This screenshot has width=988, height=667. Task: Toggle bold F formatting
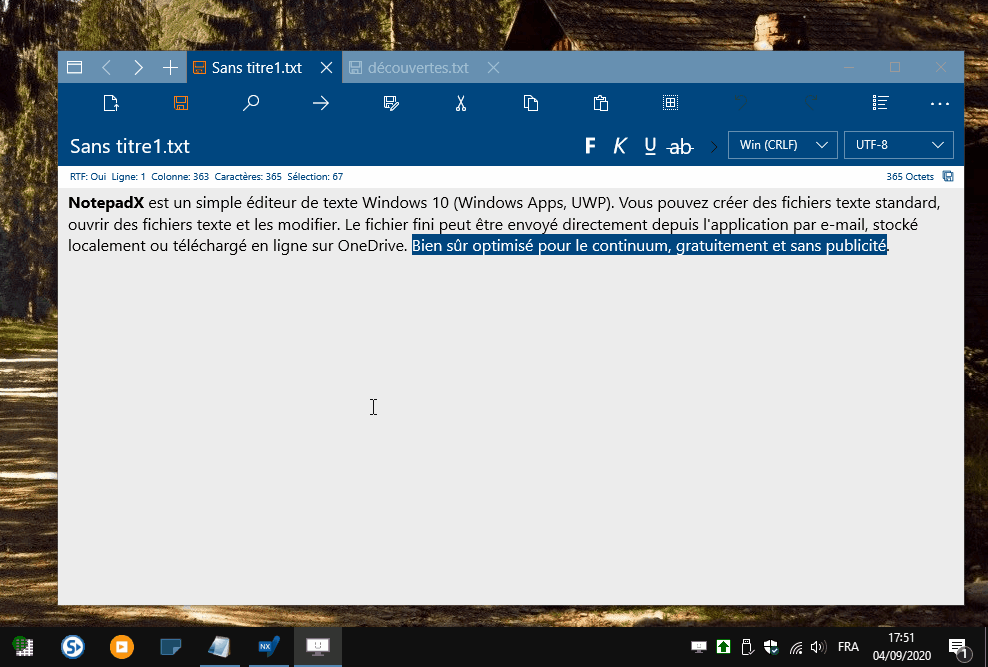[x=590, y=146]
